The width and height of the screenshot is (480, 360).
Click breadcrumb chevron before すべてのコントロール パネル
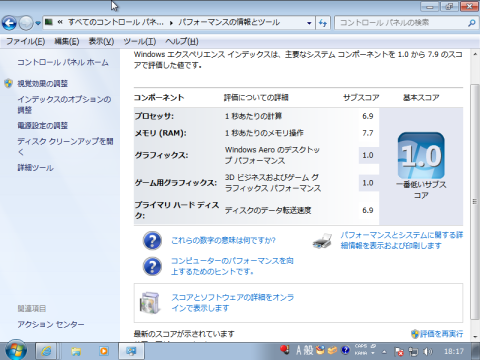[x=60, y=22]
